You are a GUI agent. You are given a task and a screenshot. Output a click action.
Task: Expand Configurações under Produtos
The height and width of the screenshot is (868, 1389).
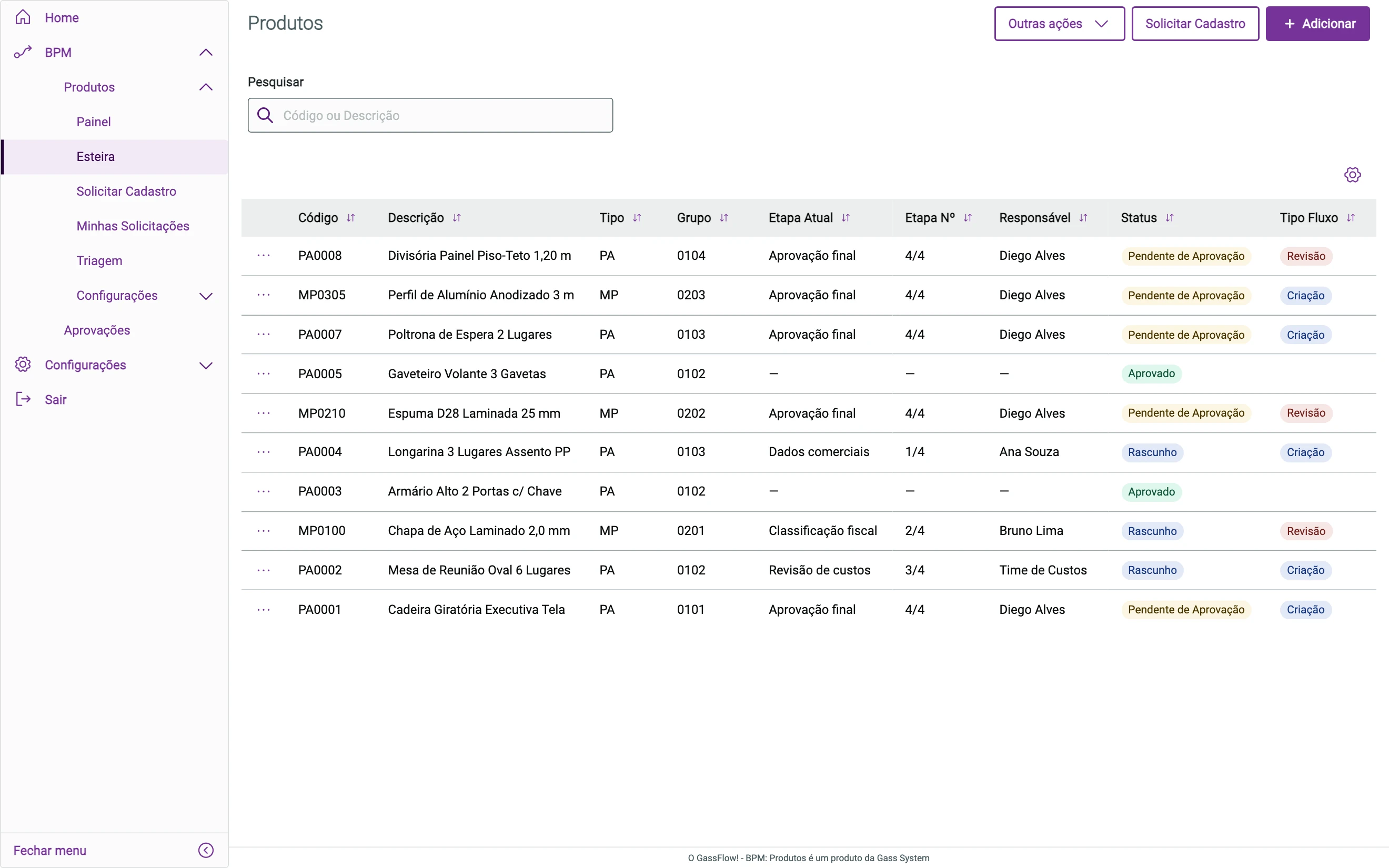(x=206, y=296)
